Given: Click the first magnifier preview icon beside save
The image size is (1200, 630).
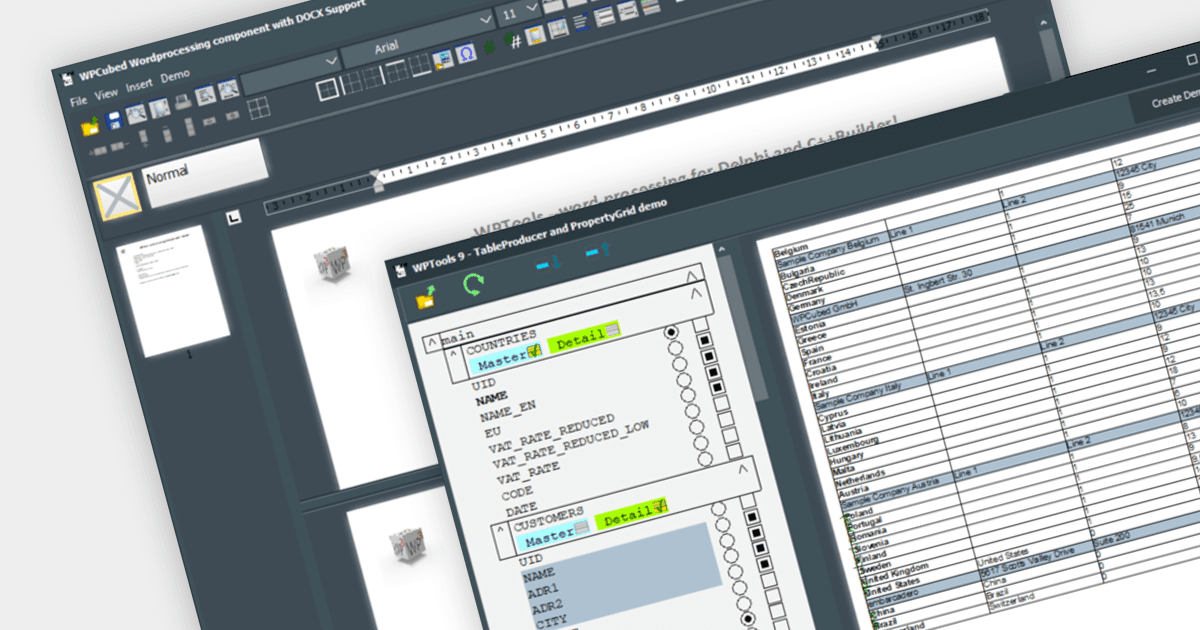Looking at the screenshot, I should (137, 112).
